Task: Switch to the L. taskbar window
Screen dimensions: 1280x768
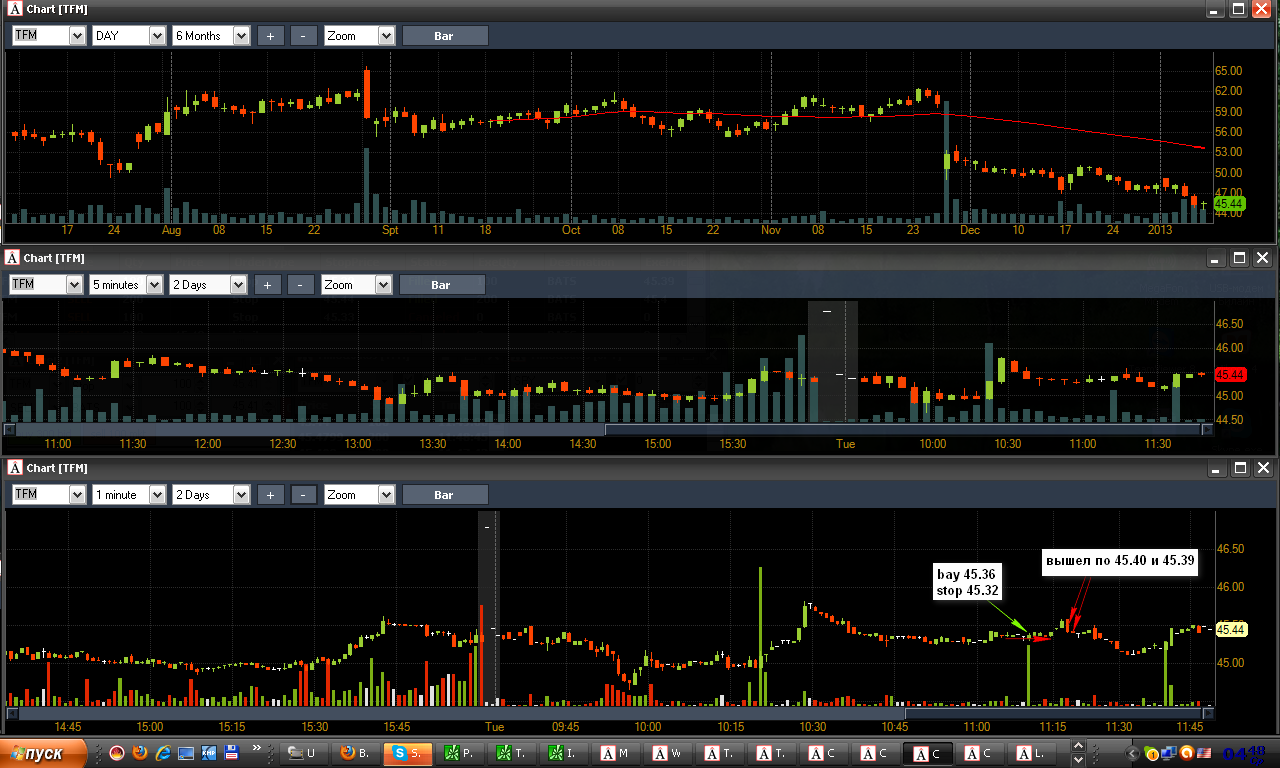Action: [x=1032, y=753]
